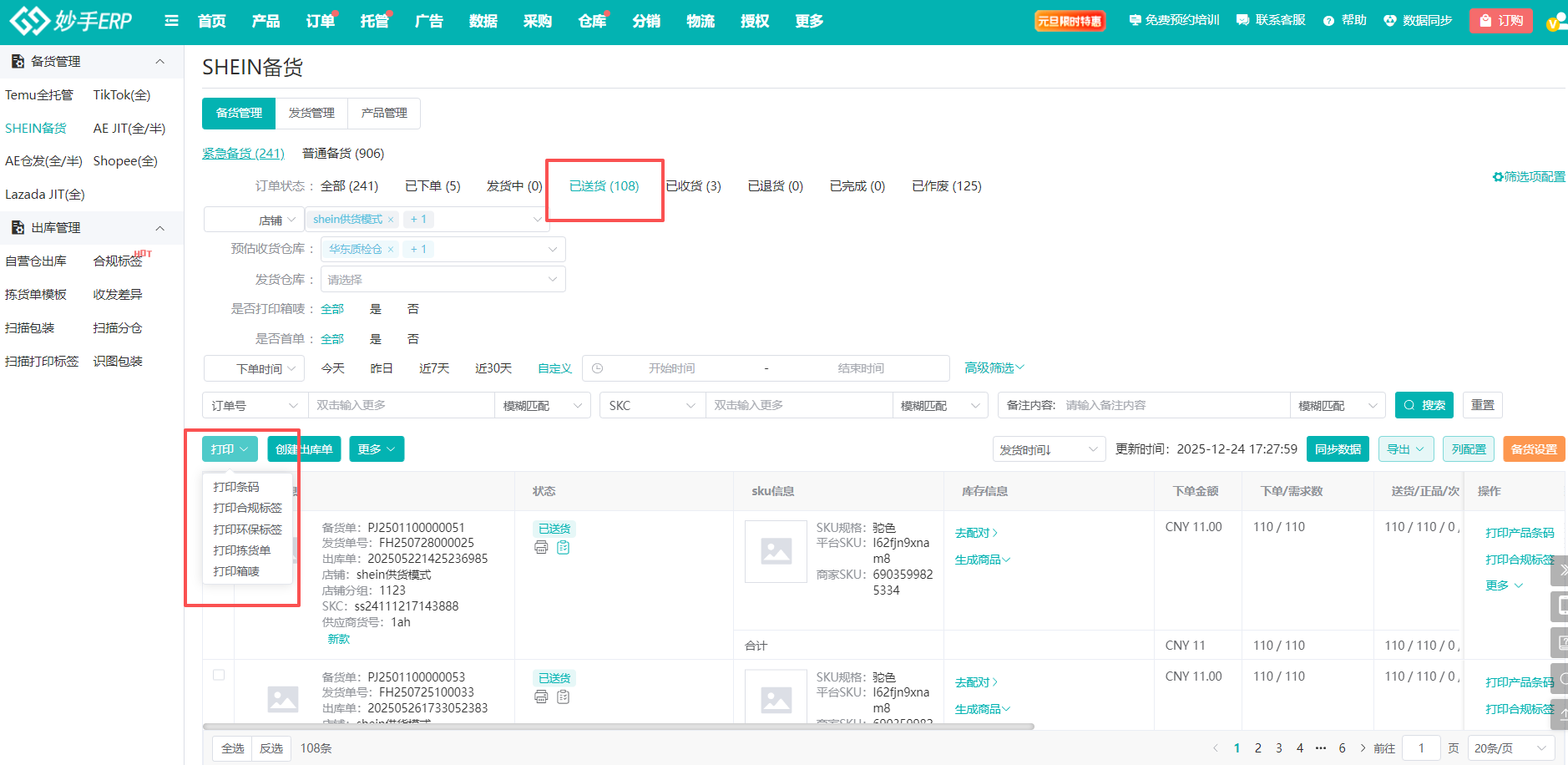Click the teal clipboard icon in first row

click(564, 548)
